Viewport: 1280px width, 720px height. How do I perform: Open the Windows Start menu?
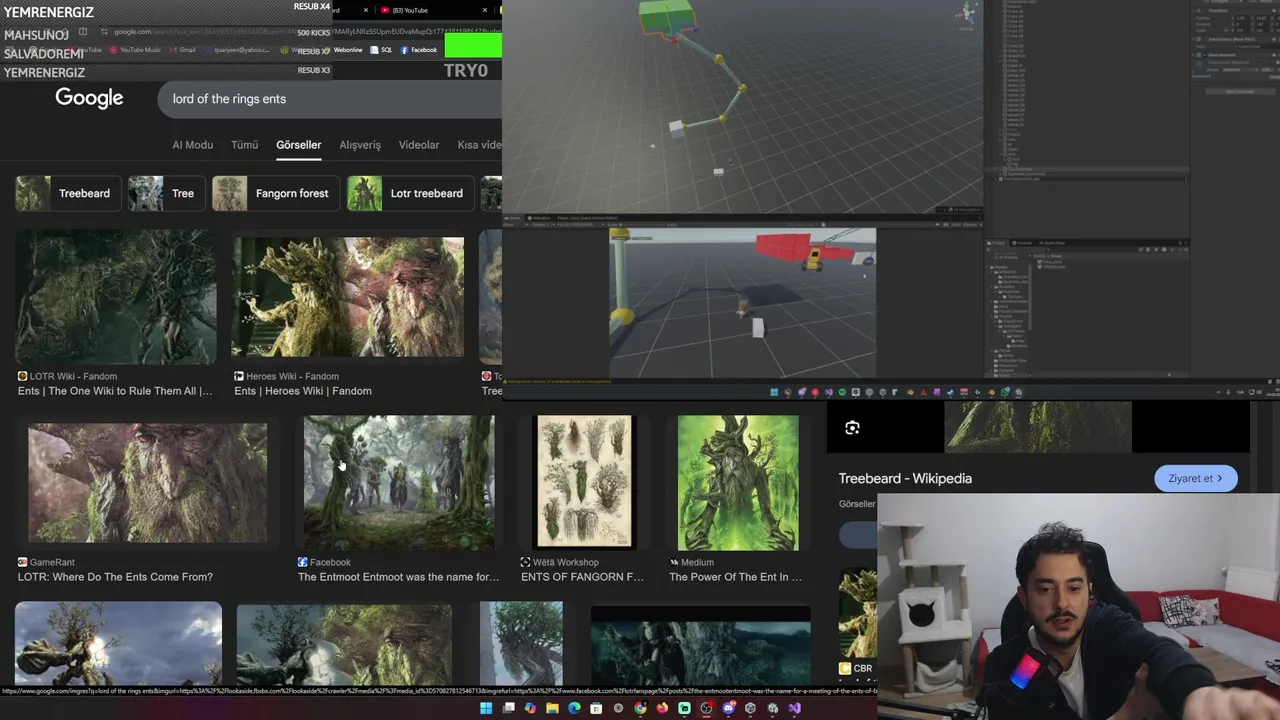(486, 708)
